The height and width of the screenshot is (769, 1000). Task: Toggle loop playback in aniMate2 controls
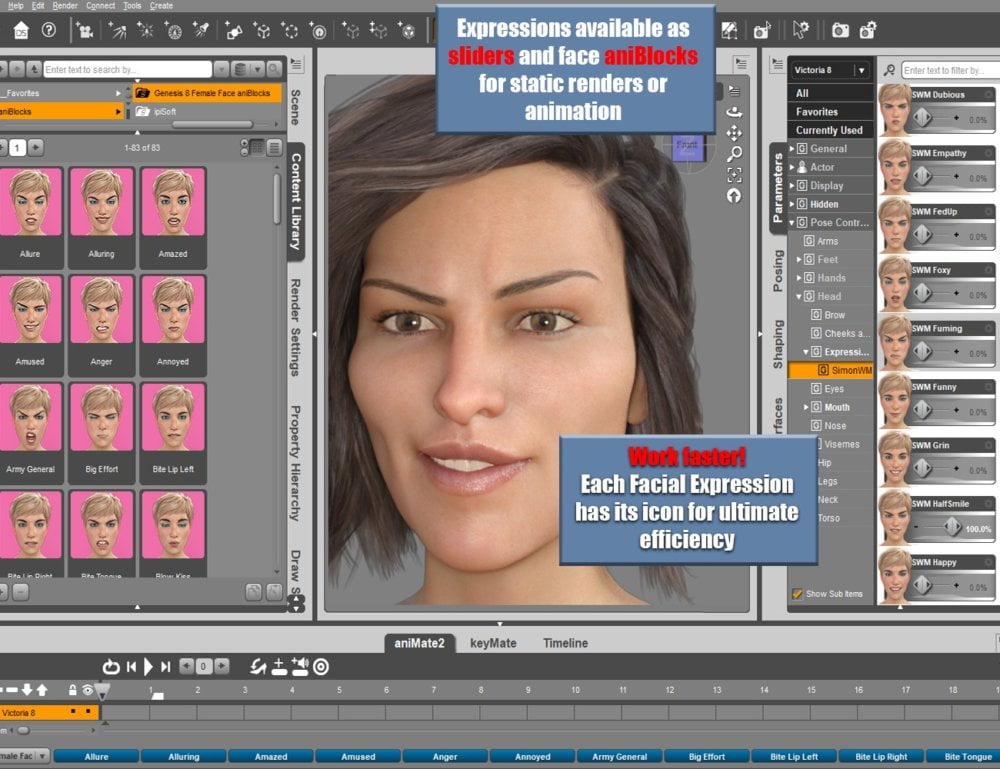[111, 665]
